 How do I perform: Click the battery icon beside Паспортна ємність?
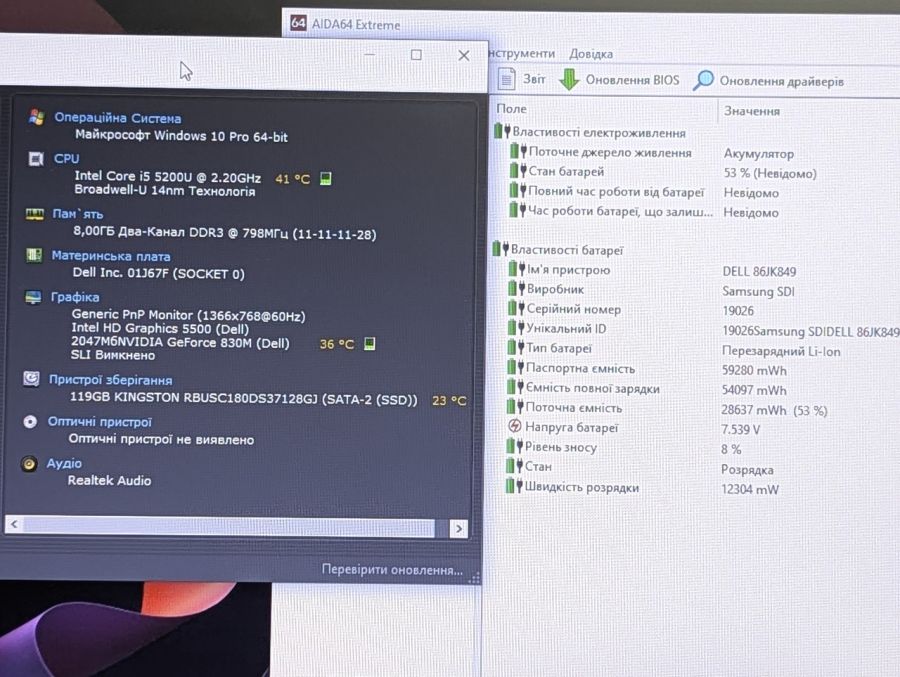[515, 367]
